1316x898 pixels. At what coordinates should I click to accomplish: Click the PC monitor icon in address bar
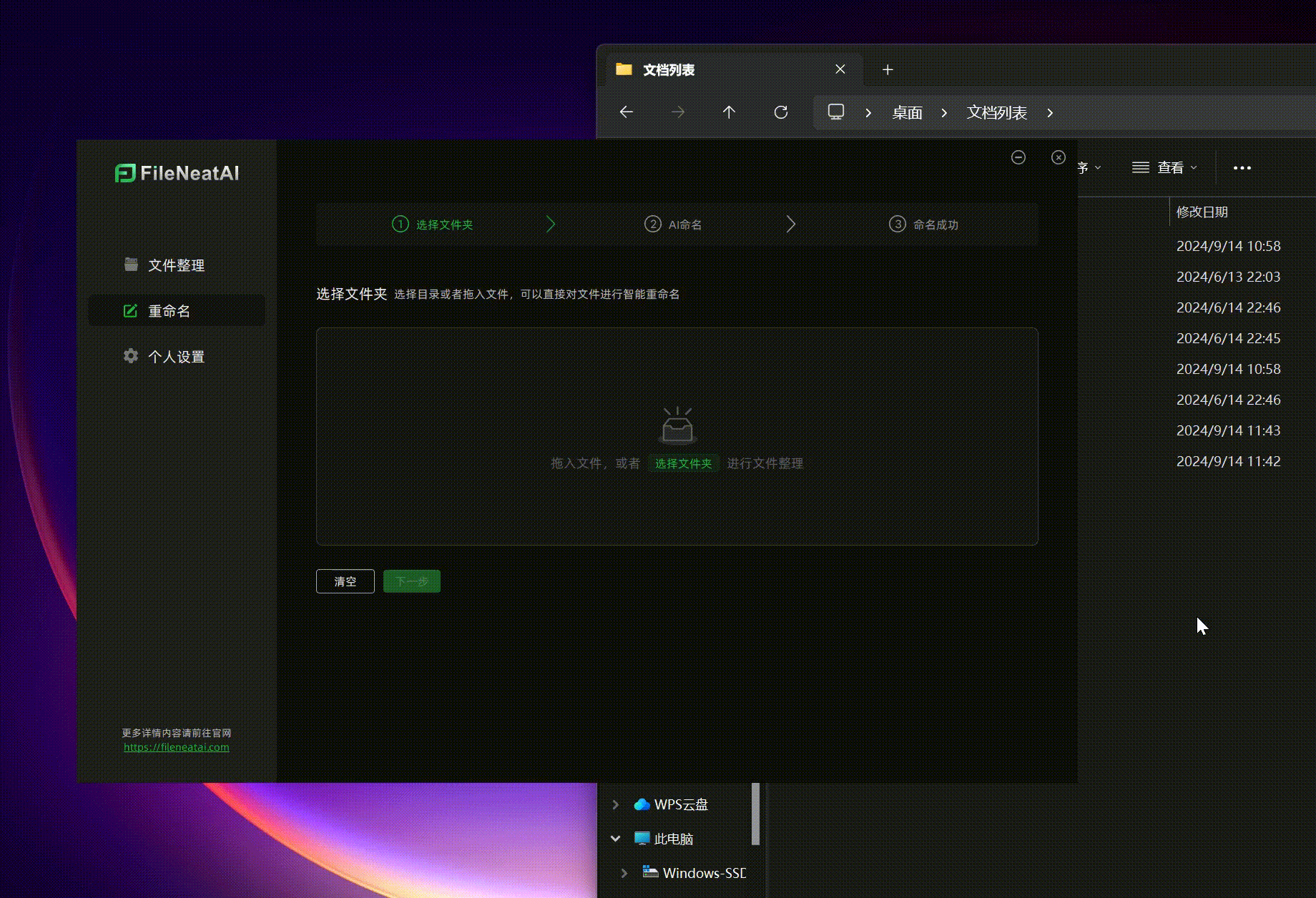click(x=836, y=112)
